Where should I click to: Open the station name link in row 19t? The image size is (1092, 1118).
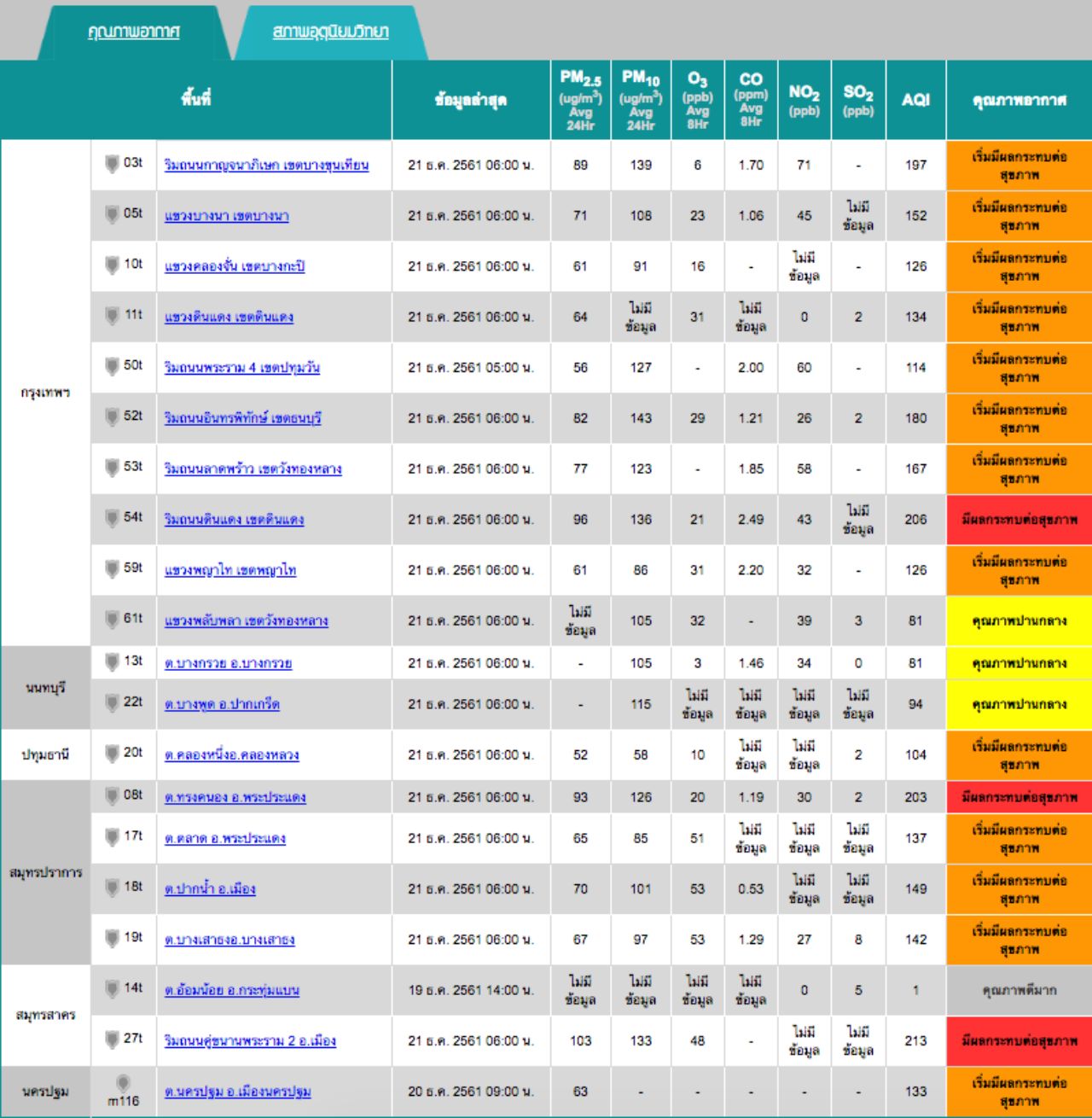point(229,940)
